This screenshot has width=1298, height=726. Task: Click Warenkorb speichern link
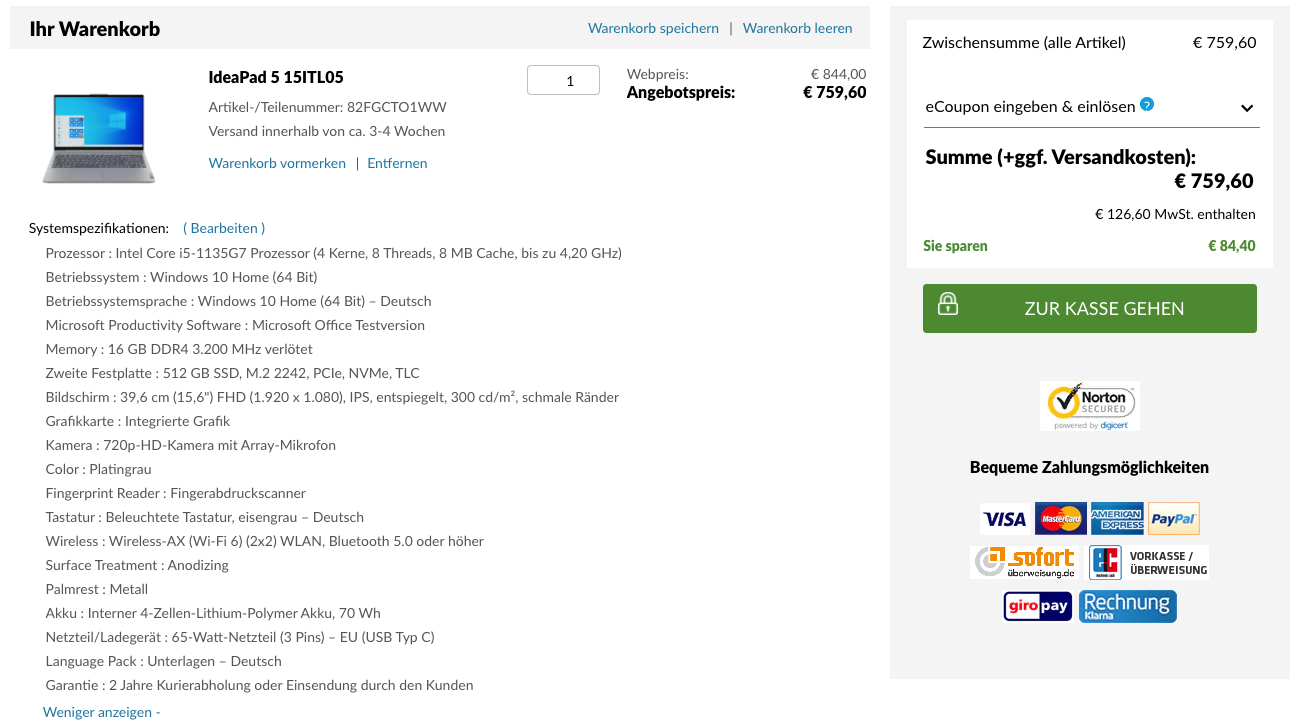point(653,28)
